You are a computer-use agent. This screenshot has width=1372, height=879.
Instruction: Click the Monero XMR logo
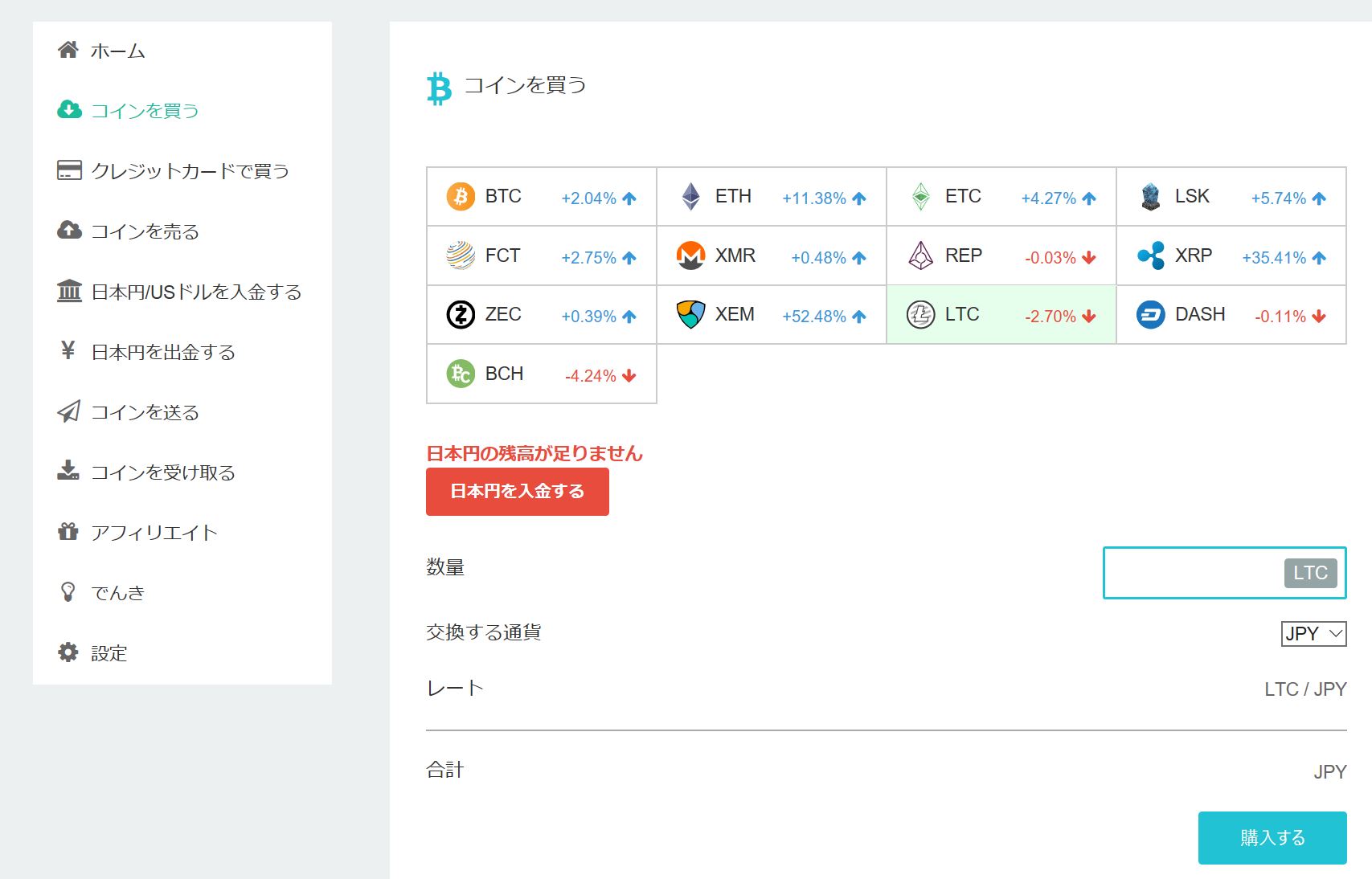coord(690,256)
